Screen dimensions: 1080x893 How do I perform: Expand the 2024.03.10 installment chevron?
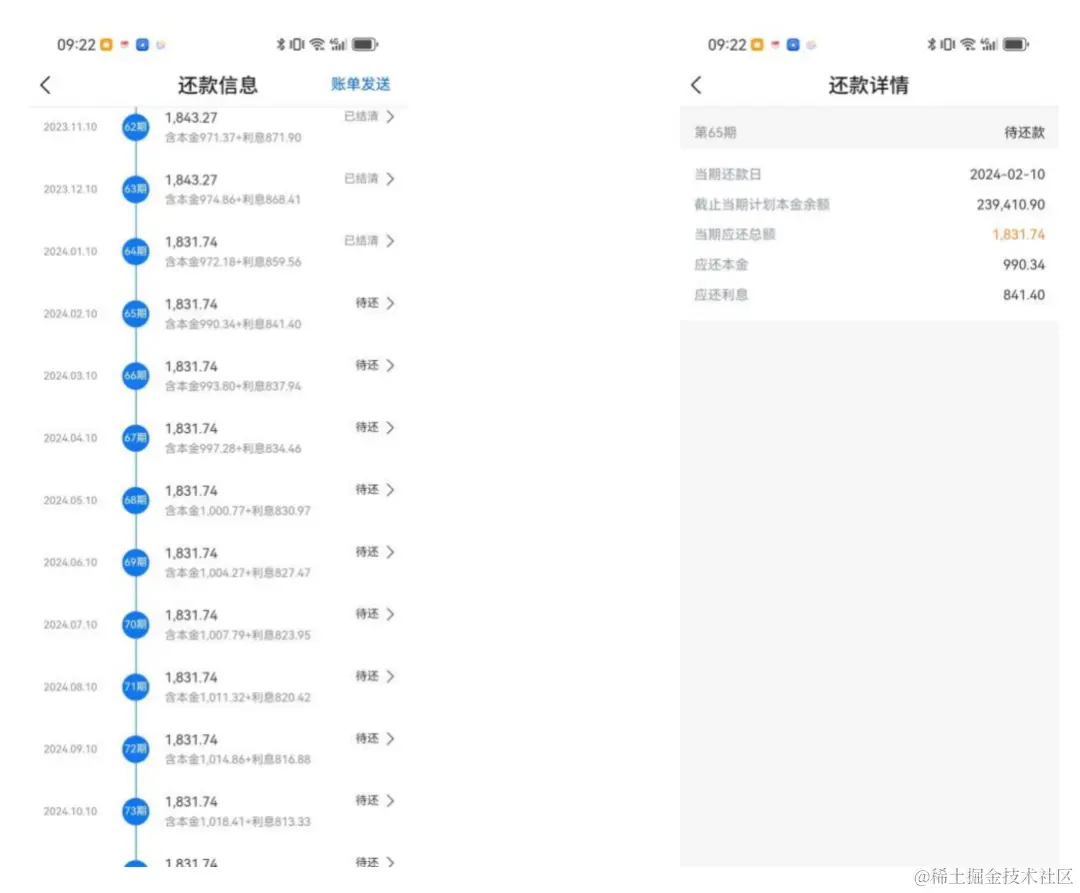[389, 365]
